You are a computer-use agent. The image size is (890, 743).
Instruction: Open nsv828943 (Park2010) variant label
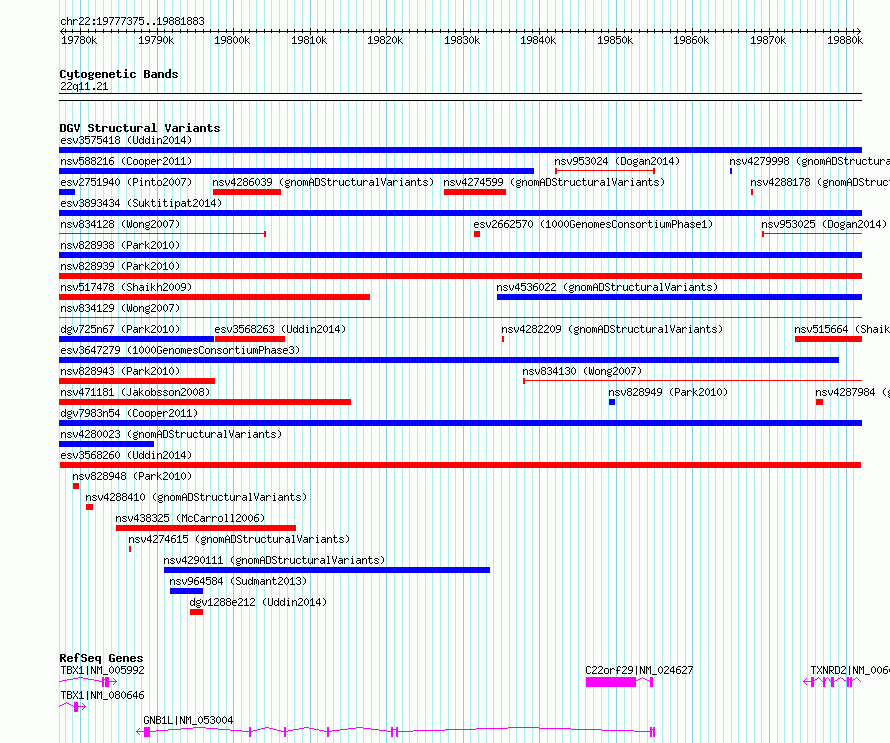[120, 371]
